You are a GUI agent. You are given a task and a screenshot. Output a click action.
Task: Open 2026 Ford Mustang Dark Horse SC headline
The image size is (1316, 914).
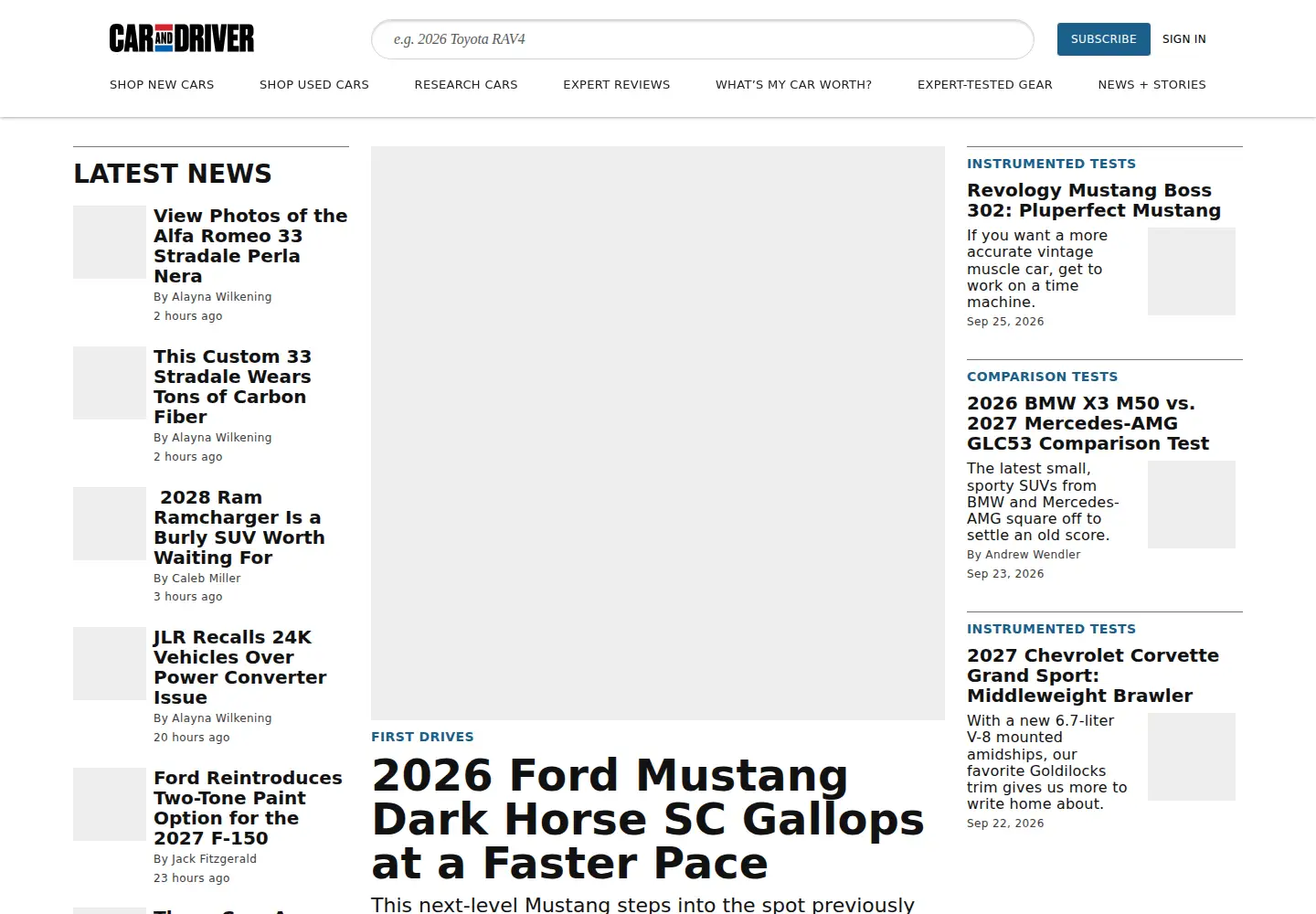tap(648, 819)
